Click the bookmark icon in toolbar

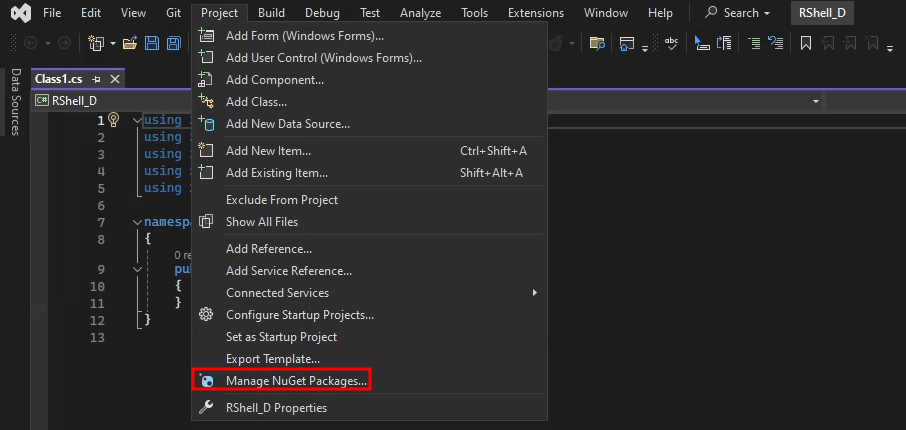point(805,43)
